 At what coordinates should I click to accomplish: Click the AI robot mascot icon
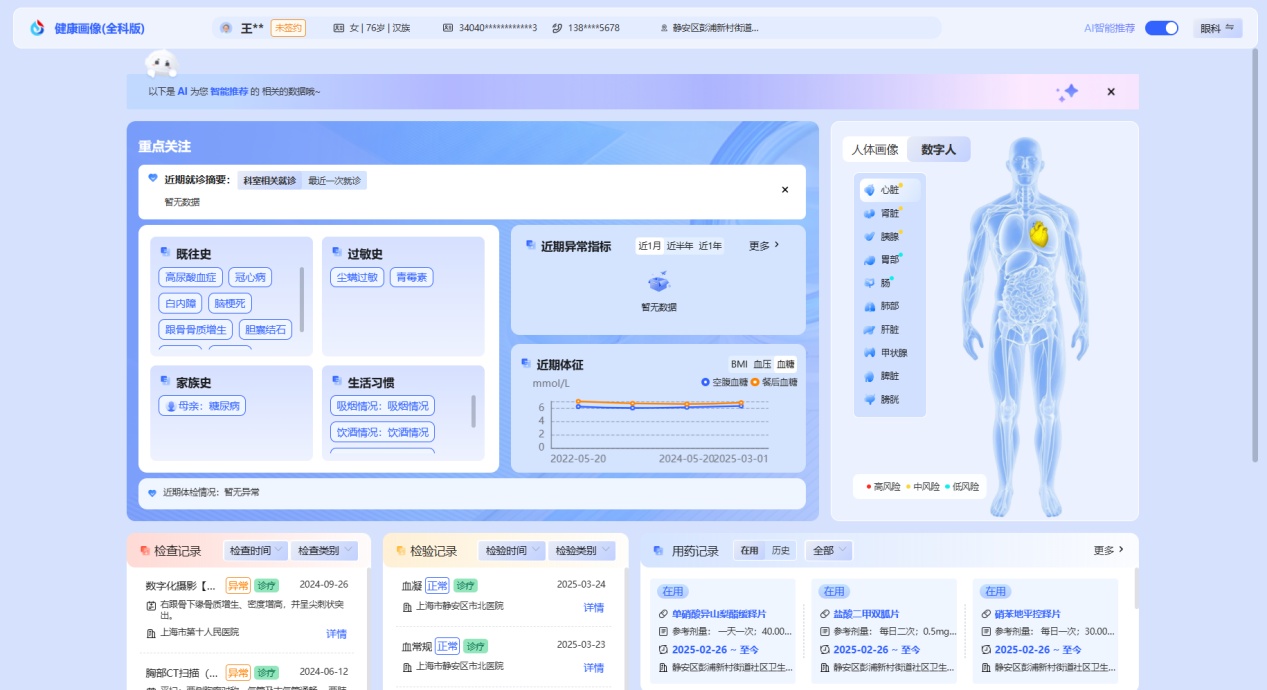click(161, 64)
